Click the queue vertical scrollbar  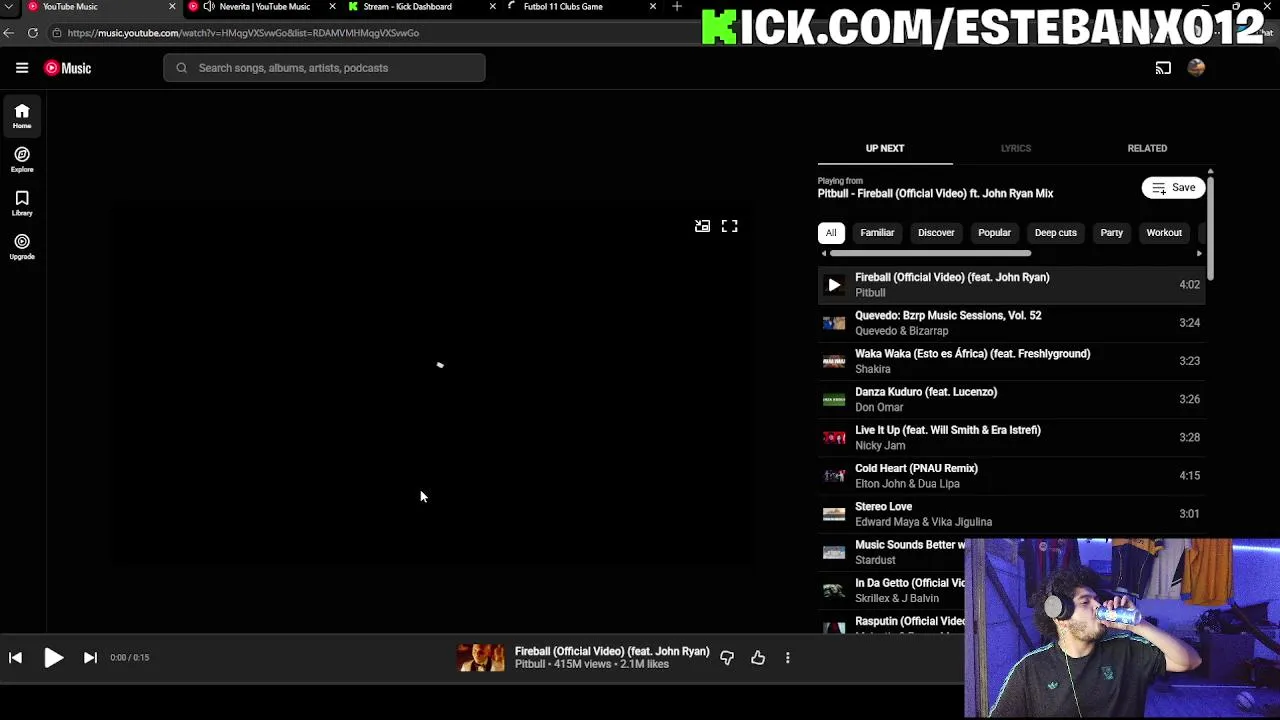1210,228
